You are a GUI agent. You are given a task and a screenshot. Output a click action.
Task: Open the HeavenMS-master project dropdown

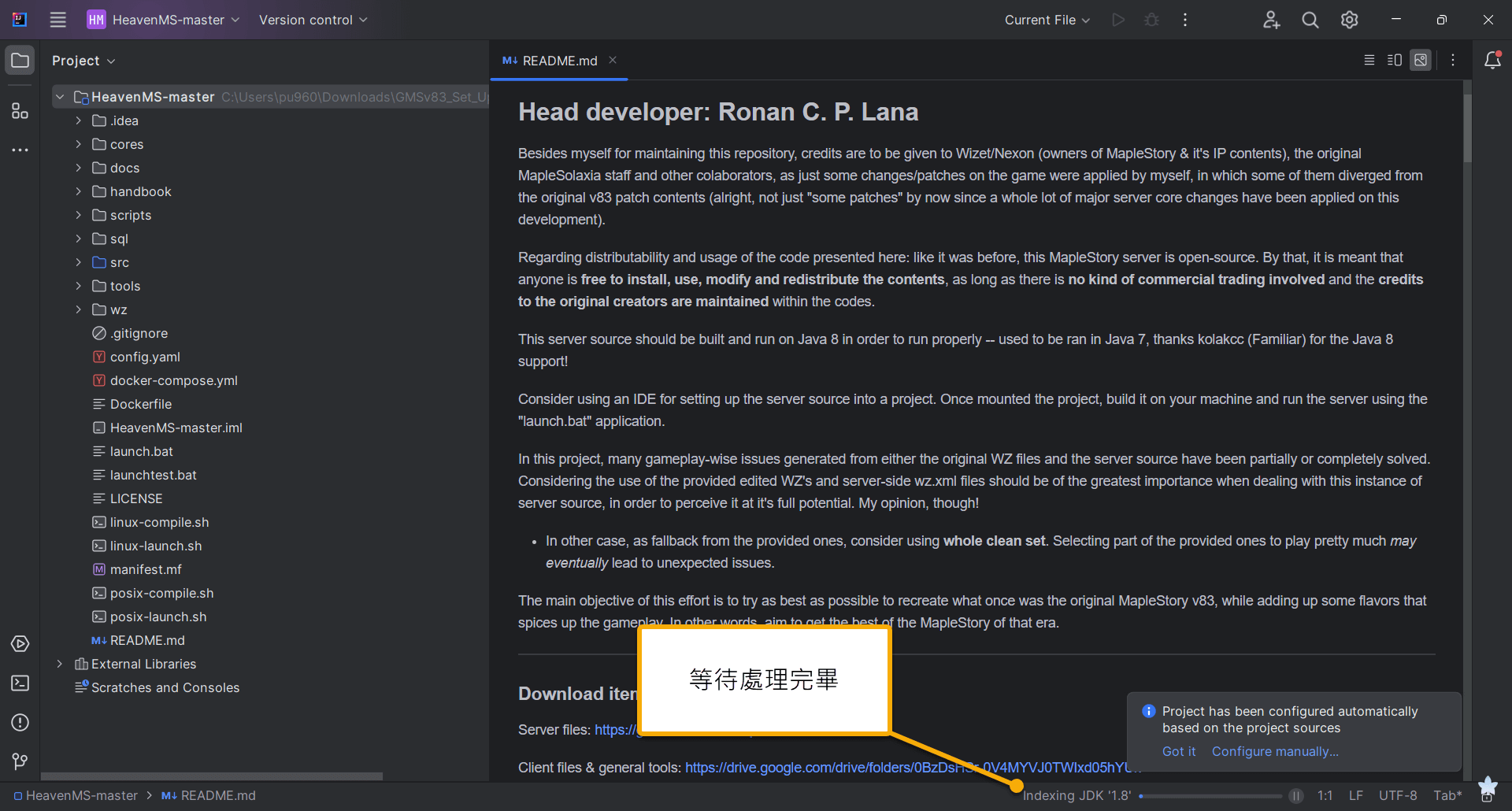pos(163,20)
